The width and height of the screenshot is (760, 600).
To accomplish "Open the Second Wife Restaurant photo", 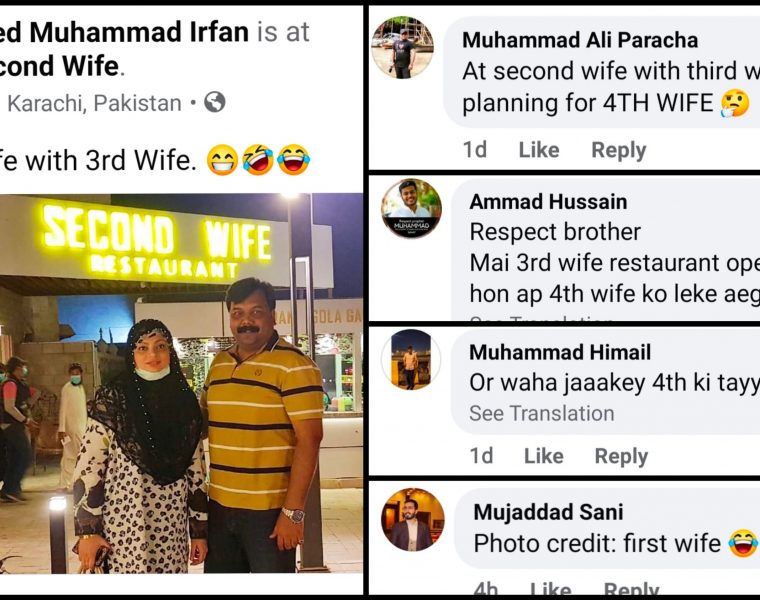I will click(181, 383).
